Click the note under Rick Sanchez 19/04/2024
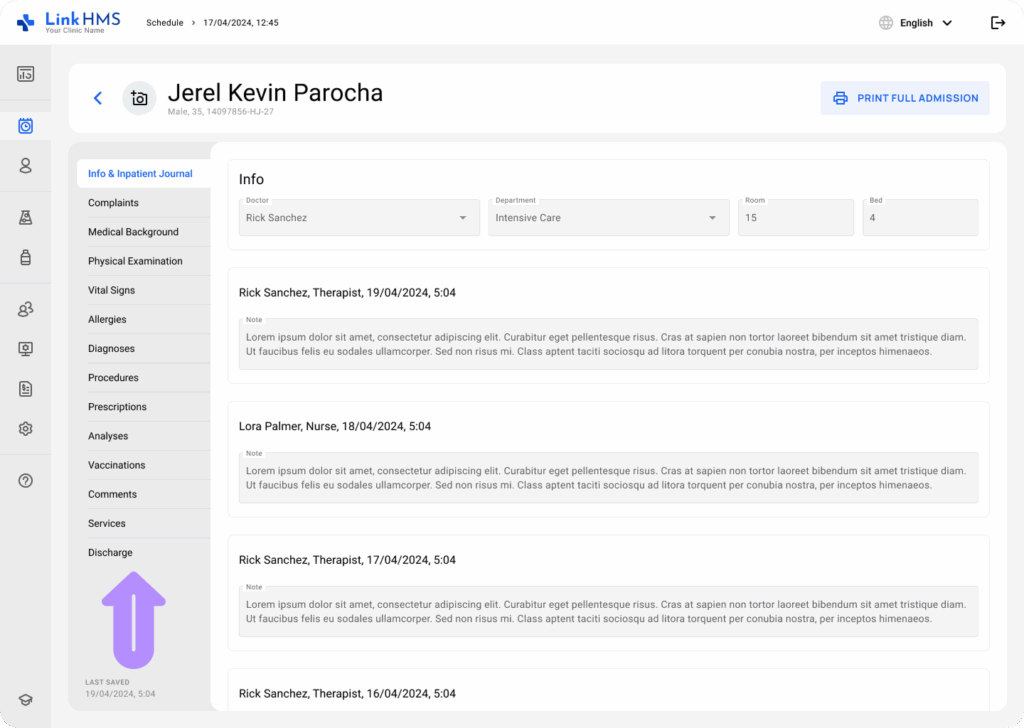The width and height of the screenshot is (1024, 728). [x=608, y=344]
